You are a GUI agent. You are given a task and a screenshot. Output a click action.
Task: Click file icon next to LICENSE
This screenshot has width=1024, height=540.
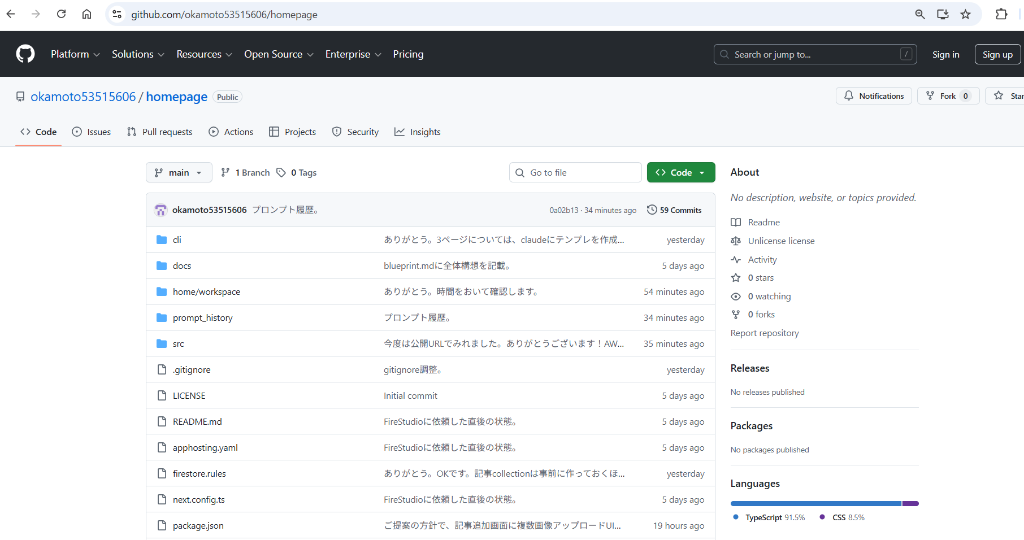162,396
